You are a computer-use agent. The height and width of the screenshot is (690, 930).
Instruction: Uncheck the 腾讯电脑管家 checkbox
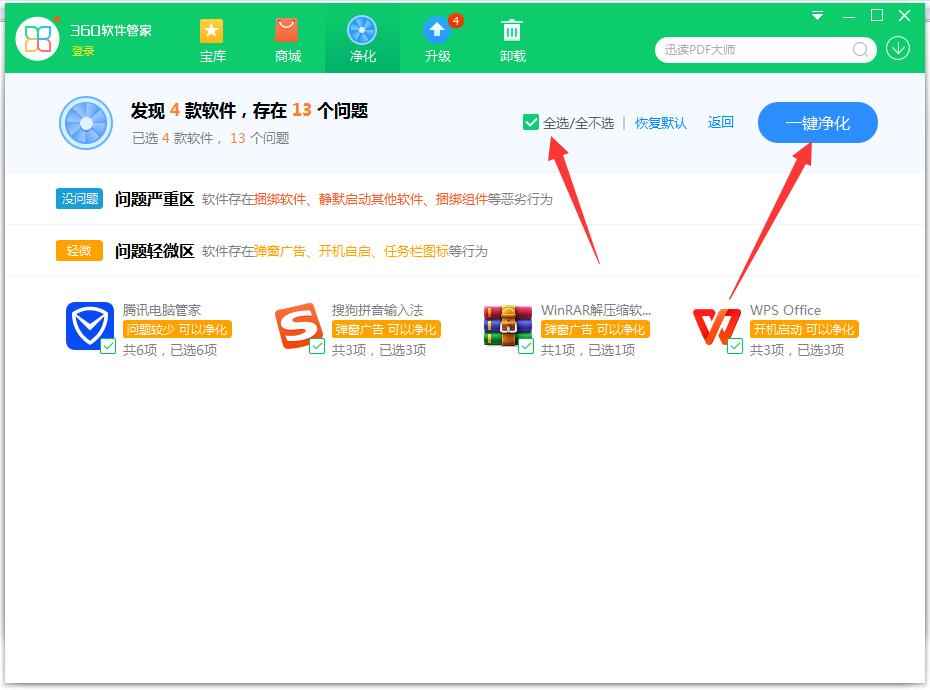point(108,346)
